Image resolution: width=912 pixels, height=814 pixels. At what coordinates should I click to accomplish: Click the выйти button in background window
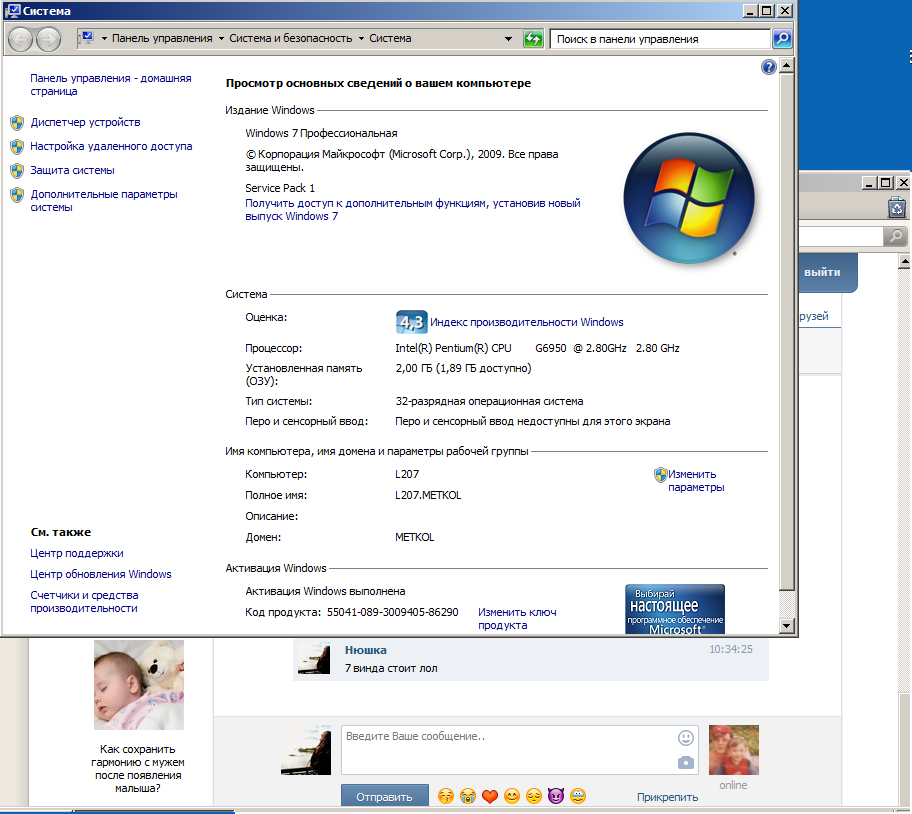[822, 272]
